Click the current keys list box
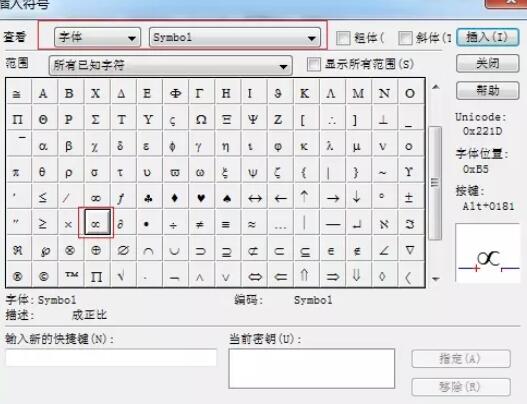 [312, 368]
